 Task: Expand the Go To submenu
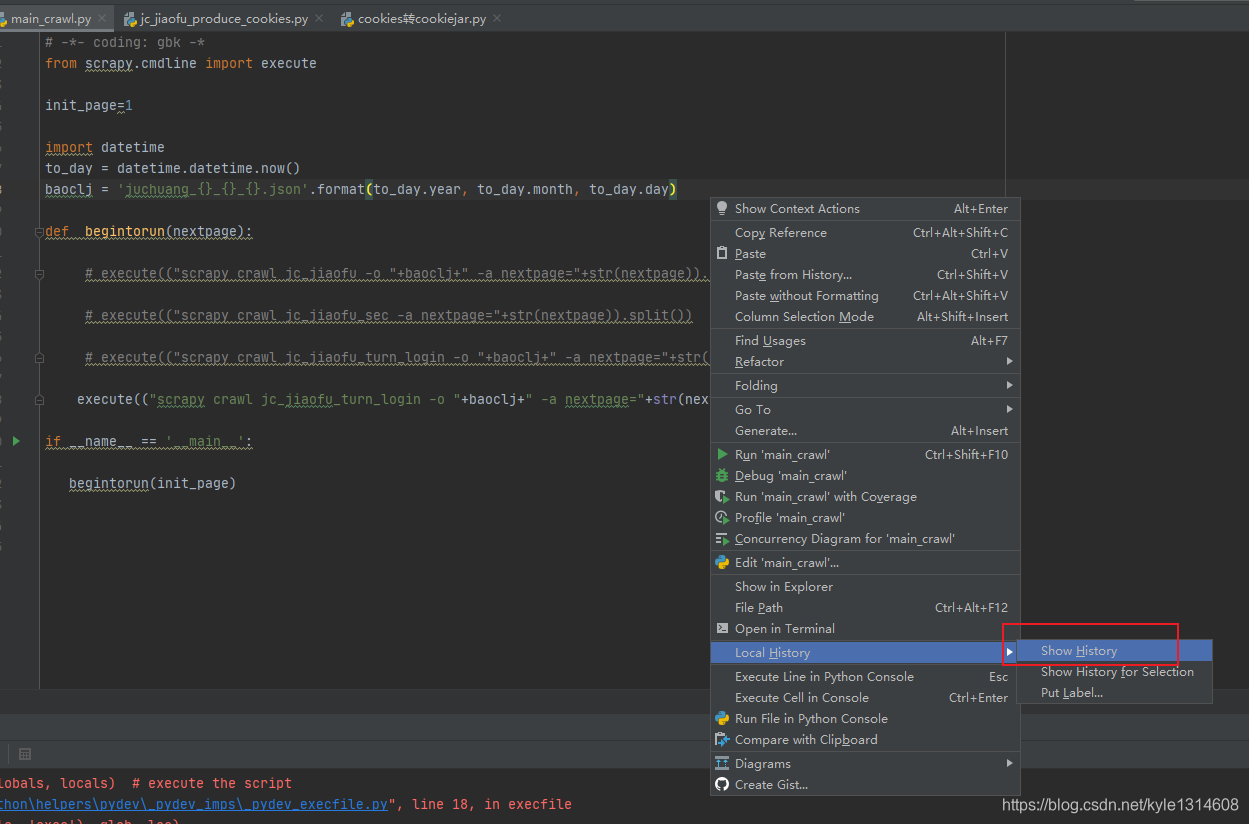coord(865,410)
